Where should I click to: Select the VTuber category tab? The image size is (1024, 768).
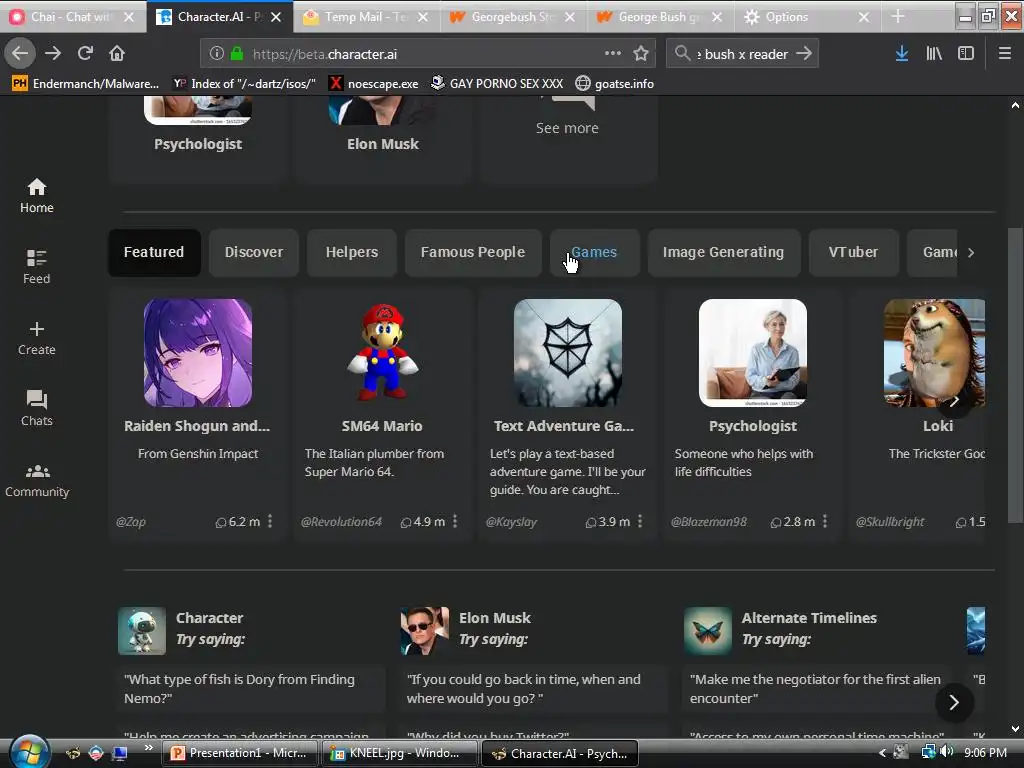(854, 252)
